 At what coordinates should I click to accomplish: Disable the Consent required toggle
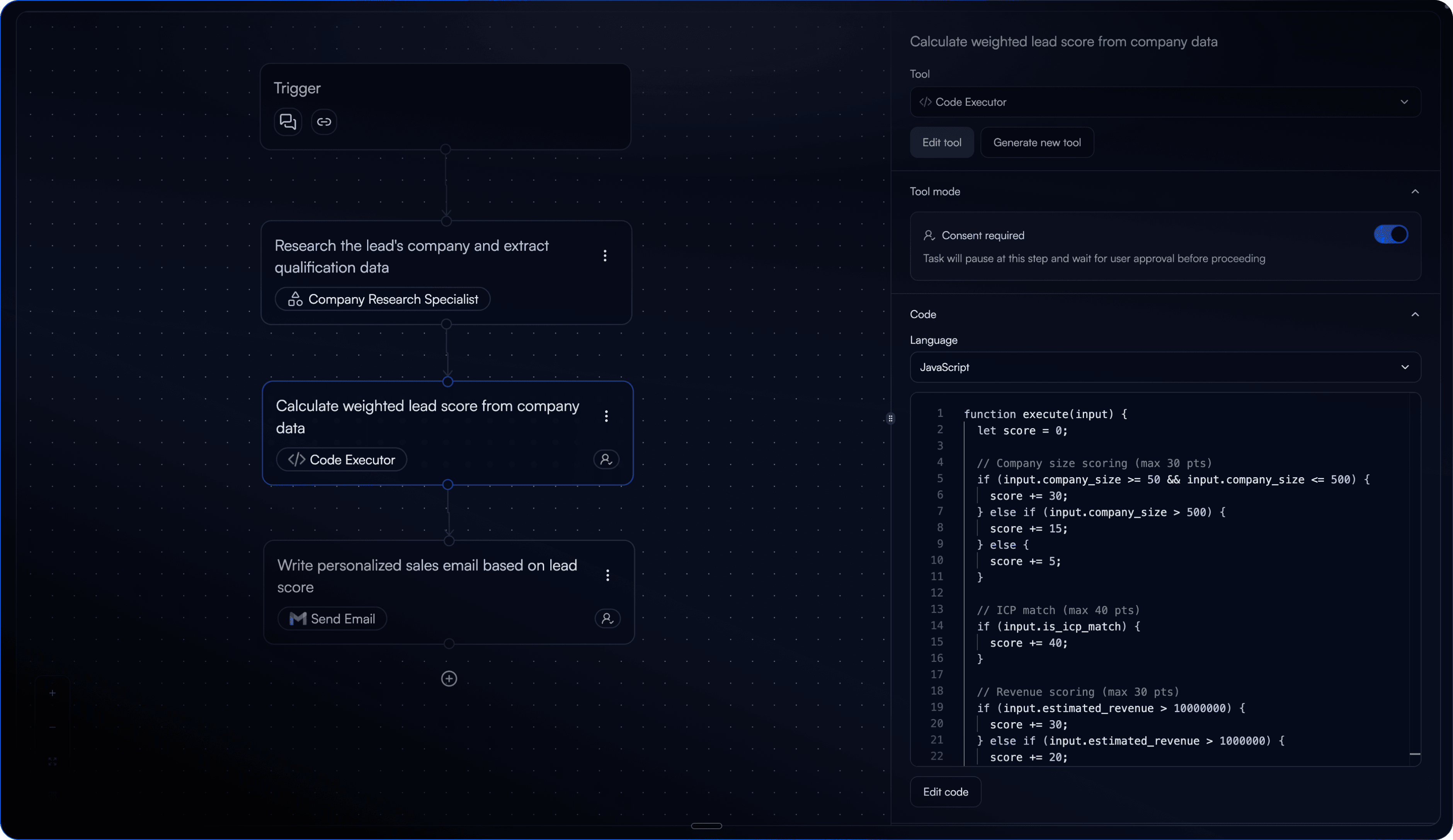(1390, 234)
